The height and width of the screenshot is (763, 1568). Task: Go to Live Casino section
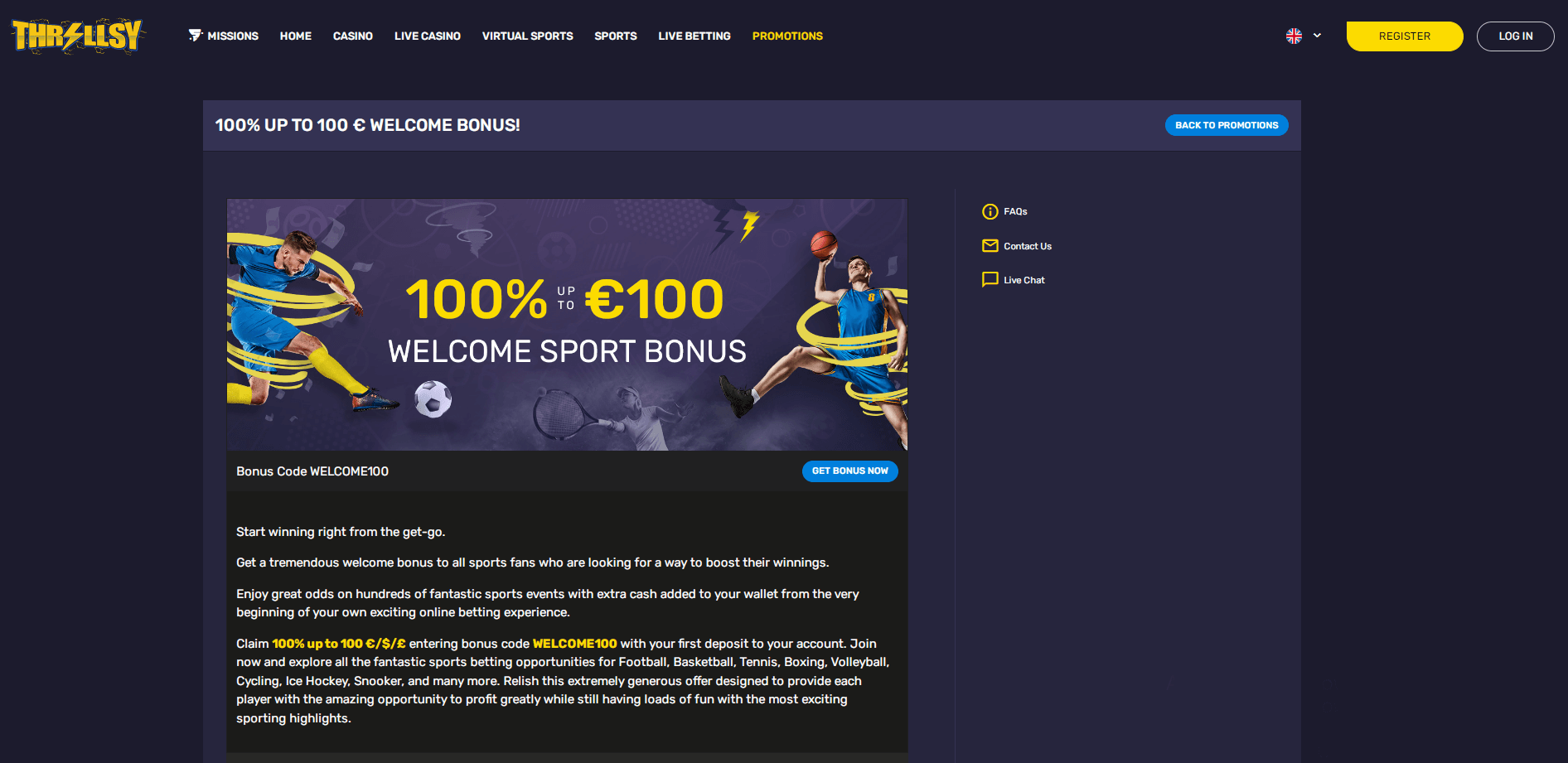click(x=428, y=36)
